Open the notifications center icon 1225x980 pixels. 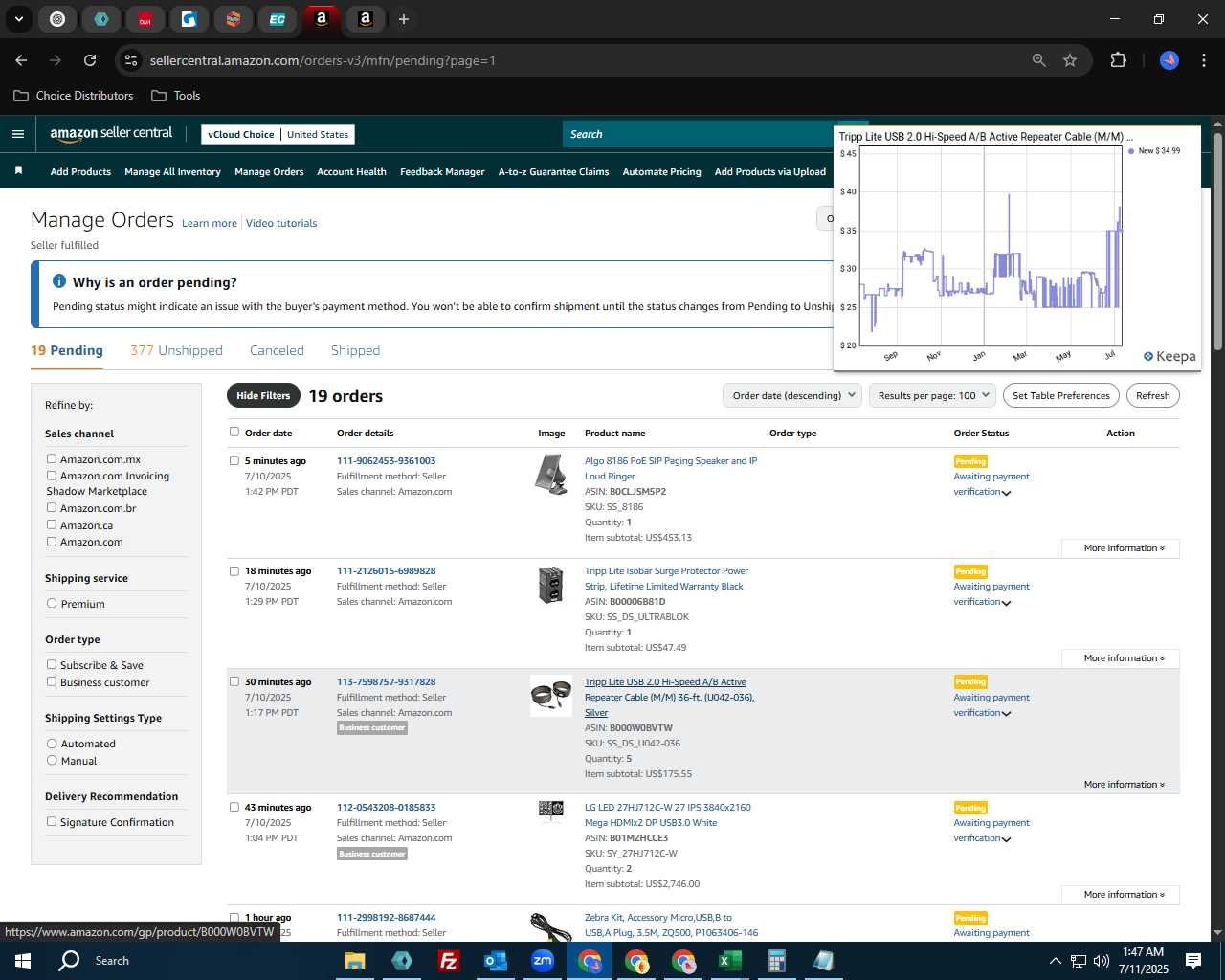(x=1193, y=961)
